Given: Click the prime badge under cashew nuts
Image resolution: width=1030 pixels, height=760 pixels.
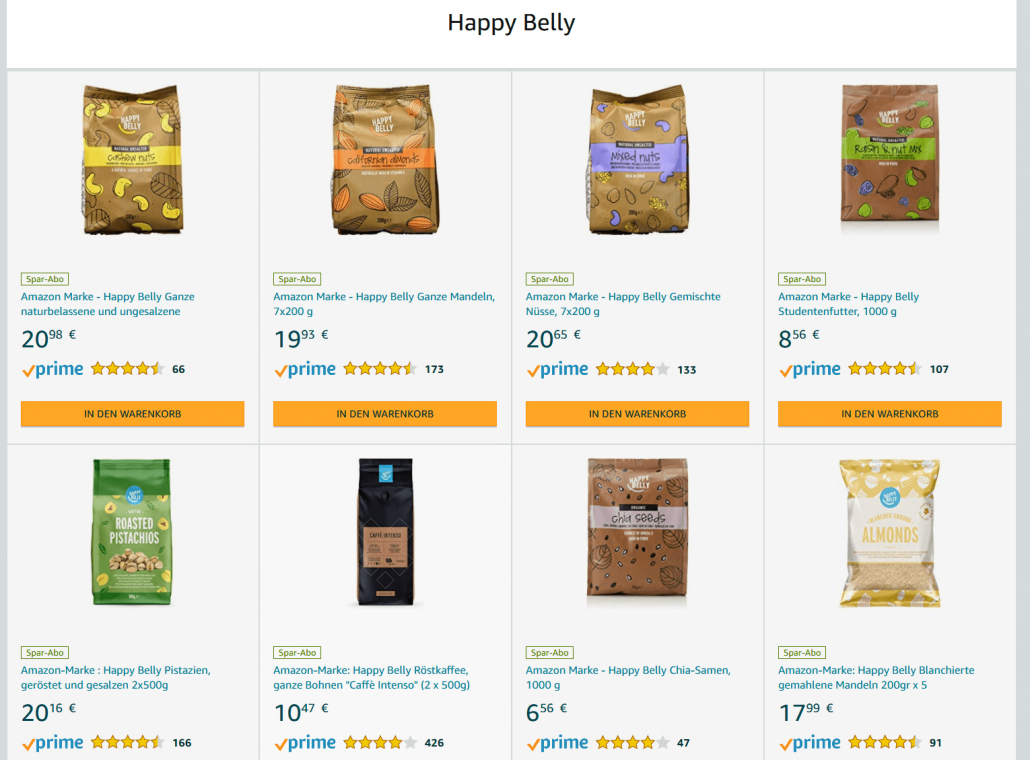Looking at the screenshot, I should [53, 369].
